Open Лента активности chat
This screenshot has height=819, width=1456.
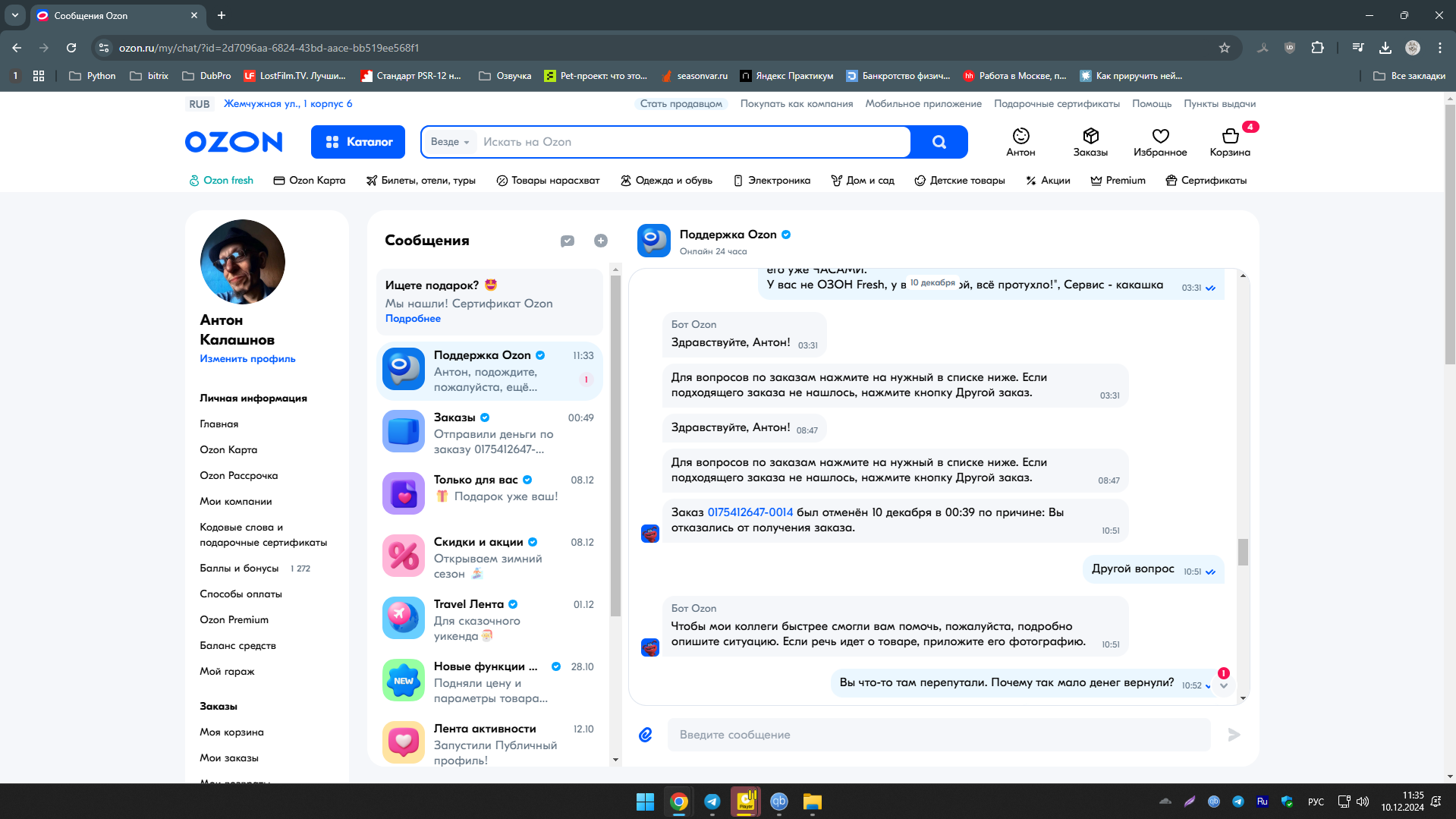(x=489, y=743)
